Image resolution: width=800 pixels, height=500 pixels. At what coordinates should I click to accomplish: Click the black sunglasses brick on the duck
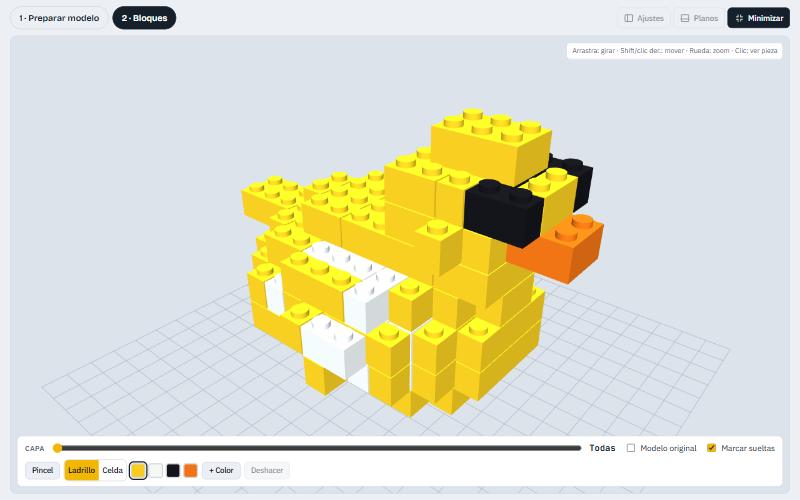coord(503,214)
